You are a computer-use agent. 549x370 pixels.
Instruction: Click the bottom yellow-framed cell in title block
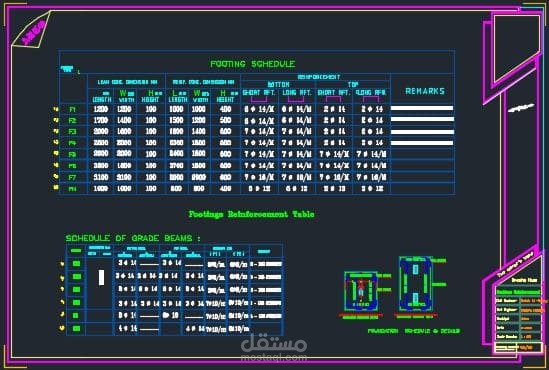point(519,348)
